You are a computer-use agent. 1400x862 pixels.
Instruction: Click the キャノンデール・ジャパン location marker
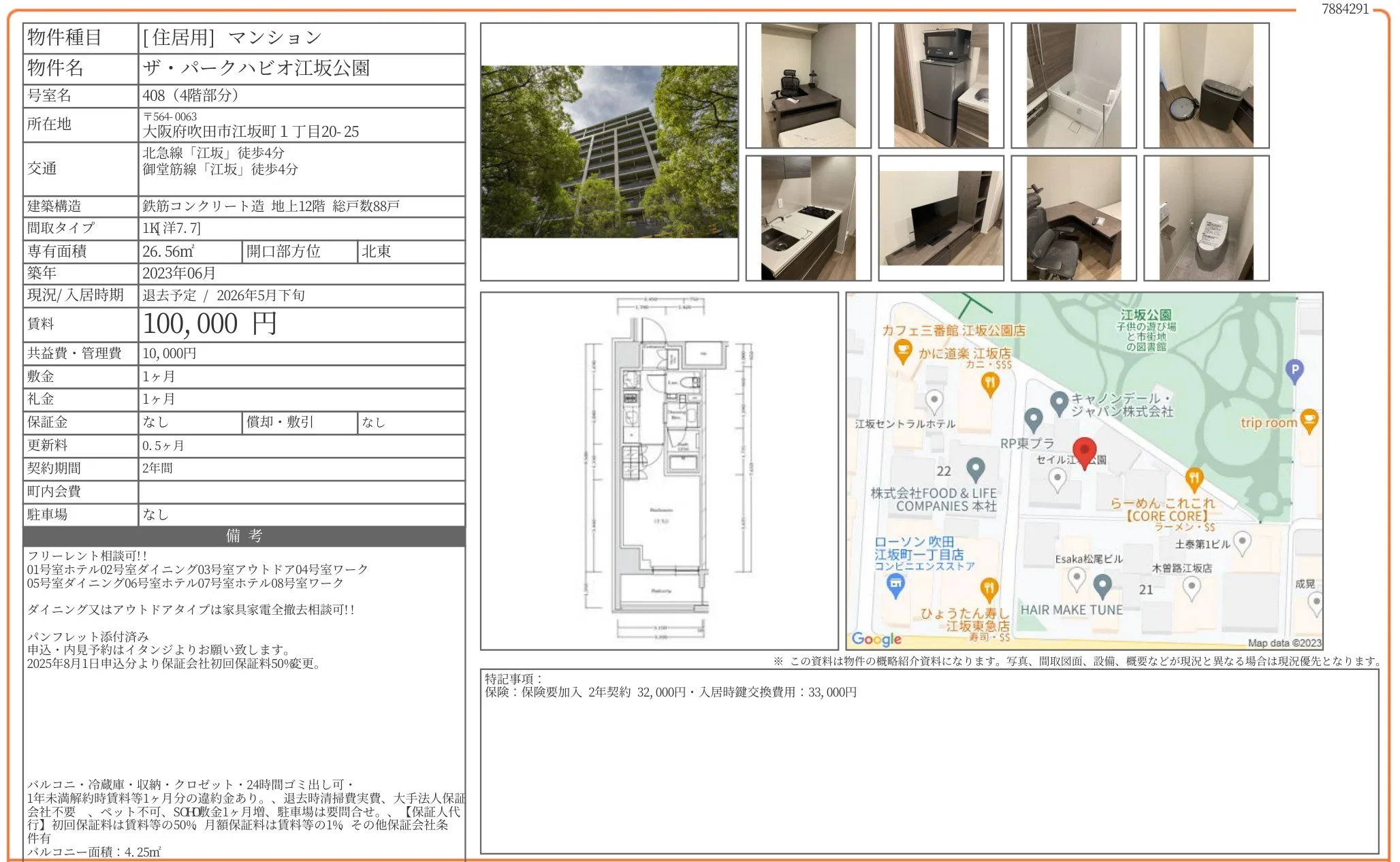1059,402
